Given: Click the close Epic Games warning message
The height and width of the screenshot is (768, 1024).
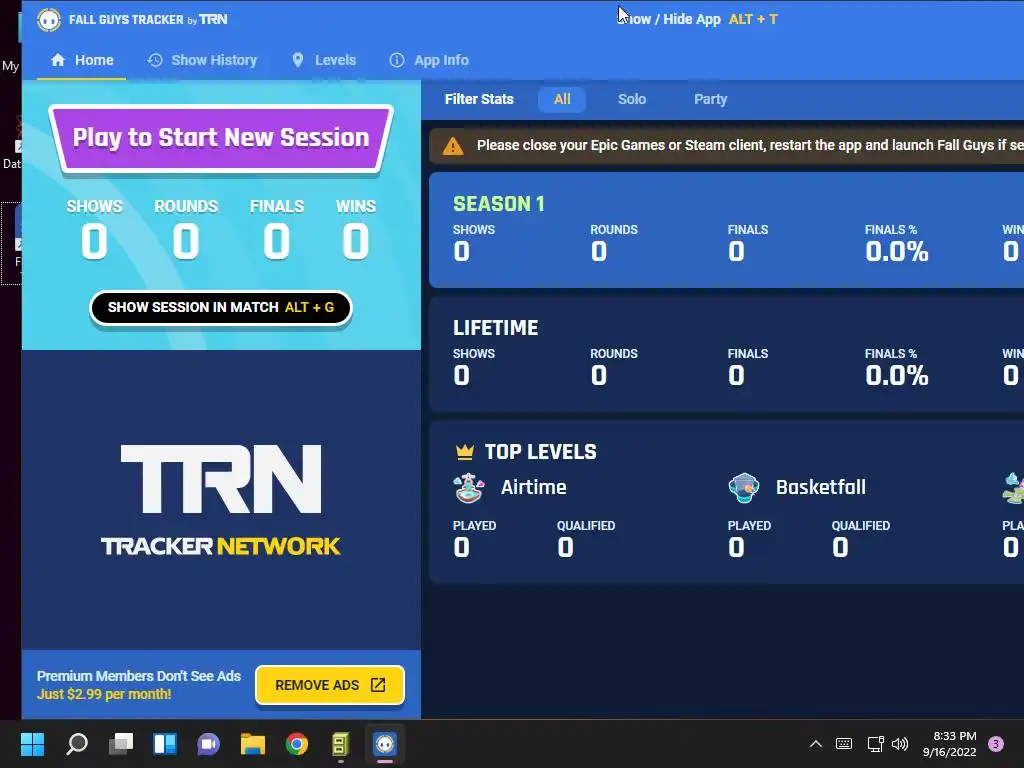Looking at the screenshot, I should coord(750,145).
